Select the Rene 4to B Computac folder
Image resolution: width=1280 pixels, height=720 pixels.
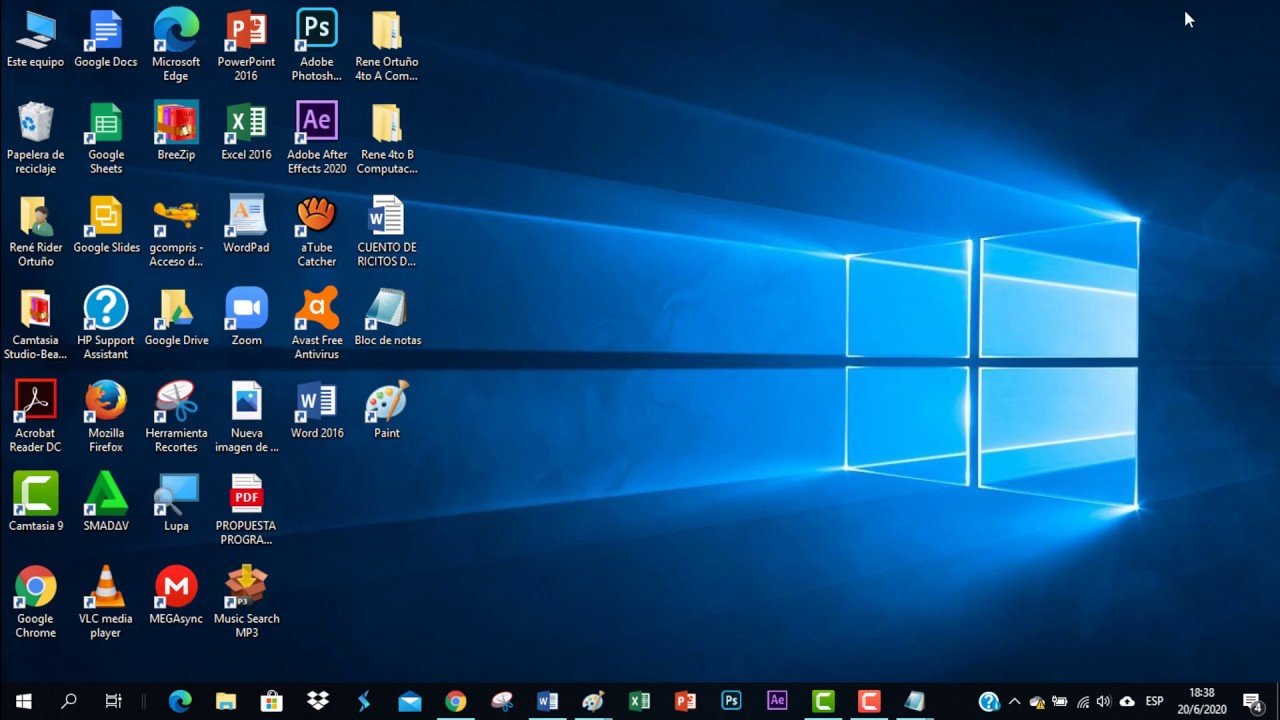(387, 139)
